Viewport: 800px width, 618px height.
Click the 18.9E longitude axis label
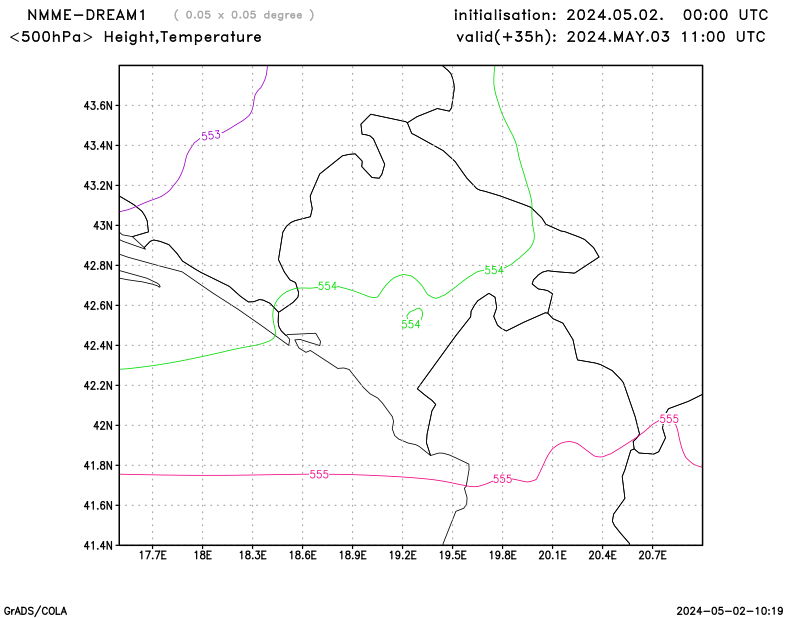353,555
